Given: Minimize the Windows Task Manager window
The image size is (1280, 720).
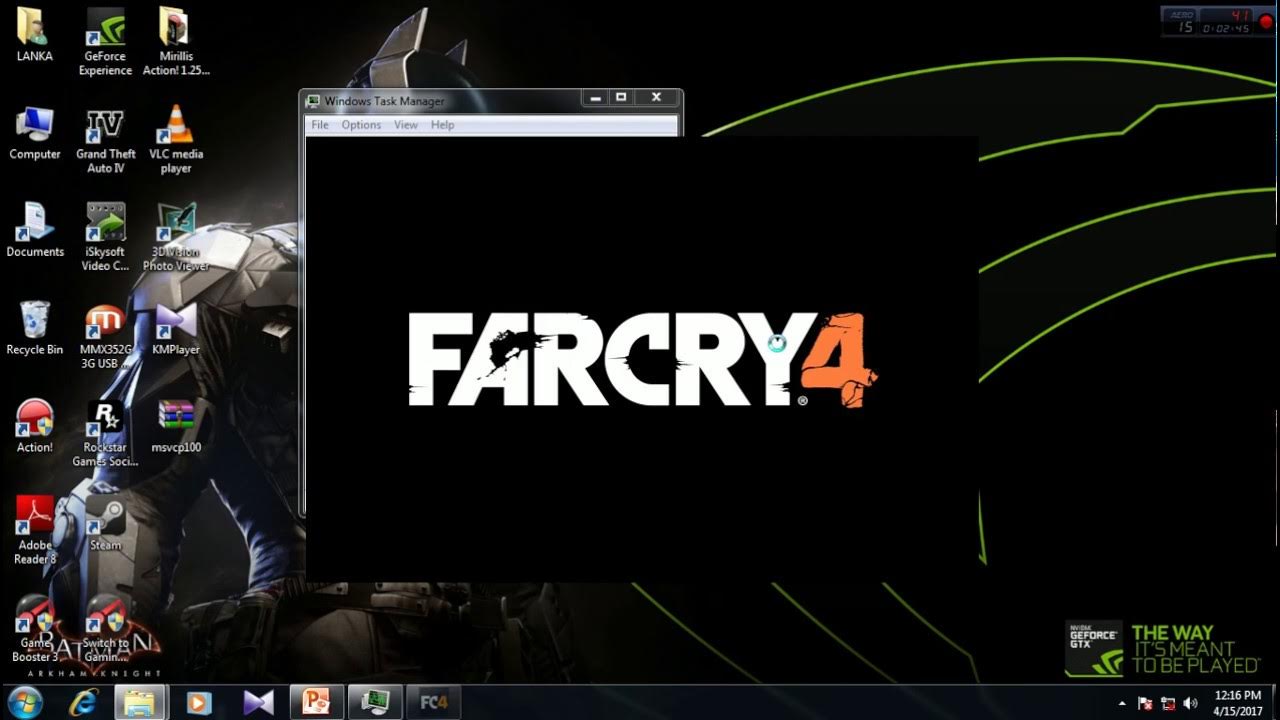Looking at the screenshot, I should [596, 98].
